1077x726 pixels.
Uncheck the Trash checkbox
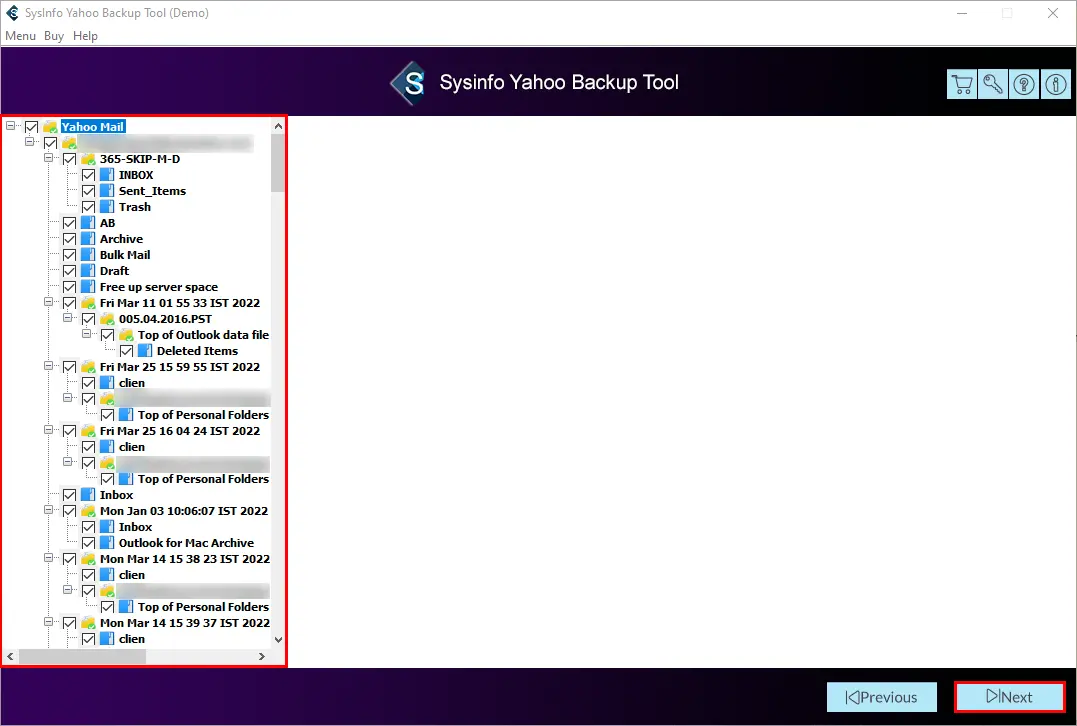89,207
